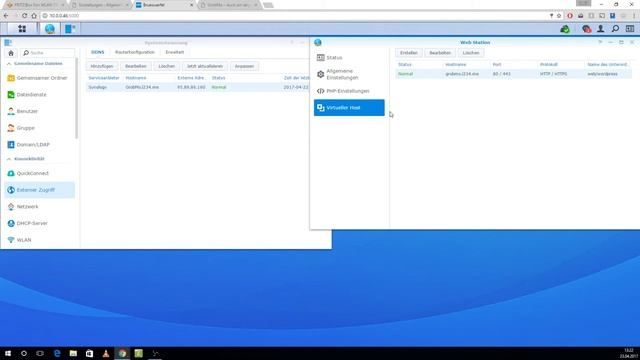This screenshot has height=360, width=640.
Task: Click the Status icon in Web Station
Action: 320,58
